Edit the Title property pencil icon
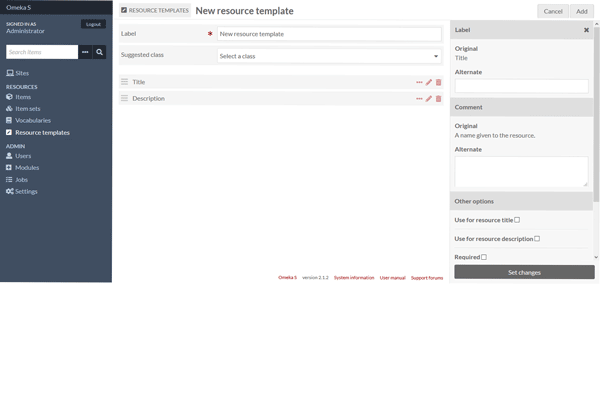Screen dimensions: 600x400 429,82
